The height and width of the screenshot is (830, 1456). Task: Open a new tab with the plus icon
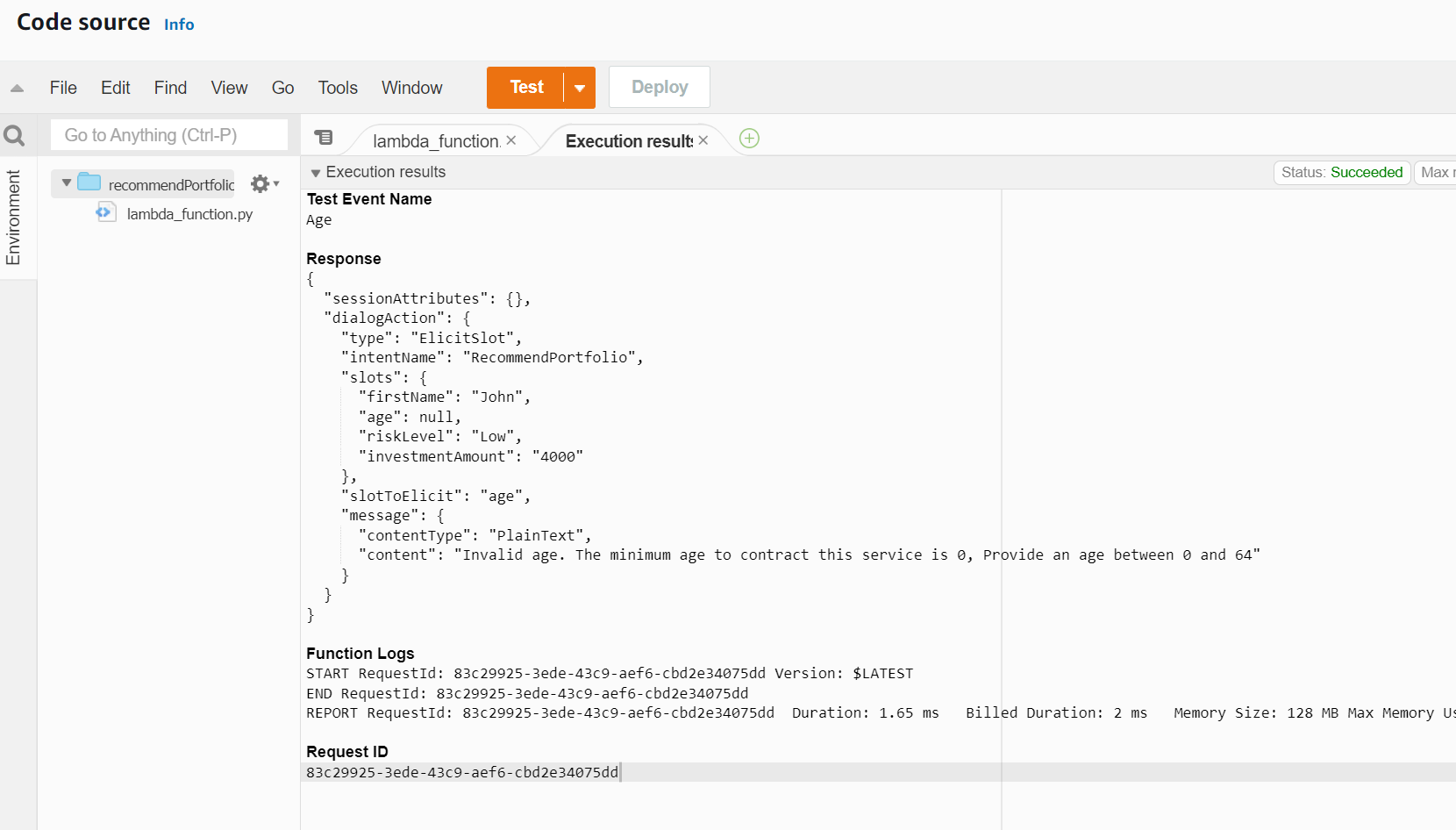coord(748,138)
